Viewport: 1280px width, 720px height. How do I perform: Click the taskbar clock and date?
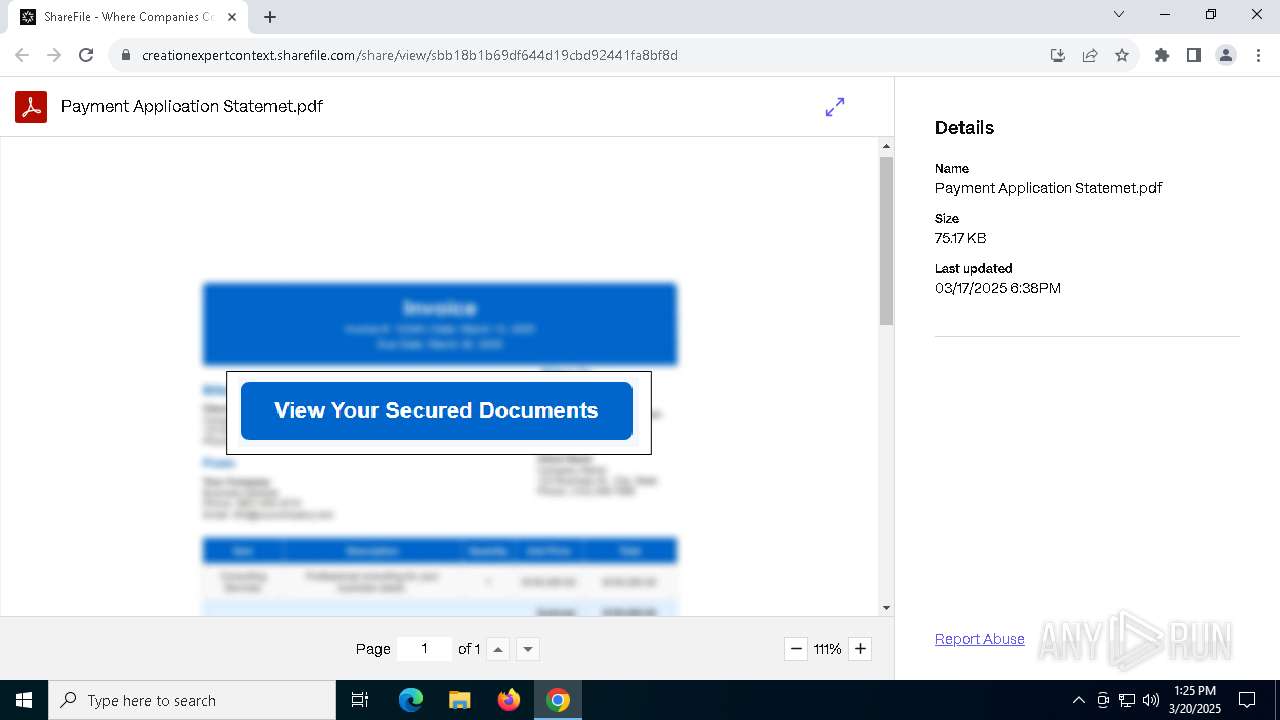click(1195, 700)
